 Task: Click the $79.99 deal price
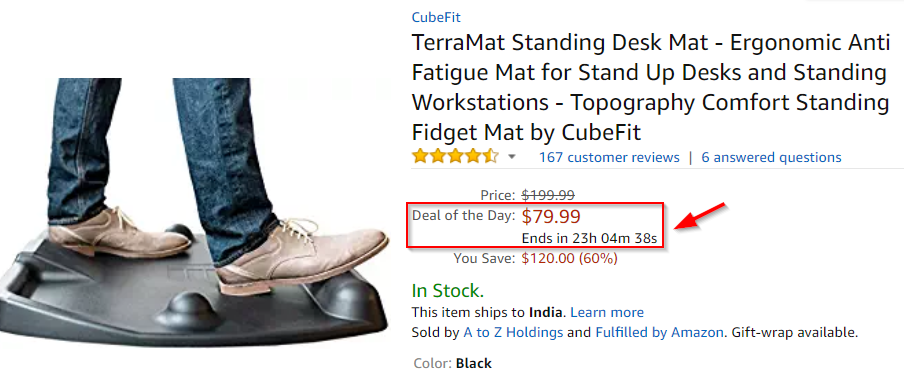pyautogui.click(x=551, y=217)
